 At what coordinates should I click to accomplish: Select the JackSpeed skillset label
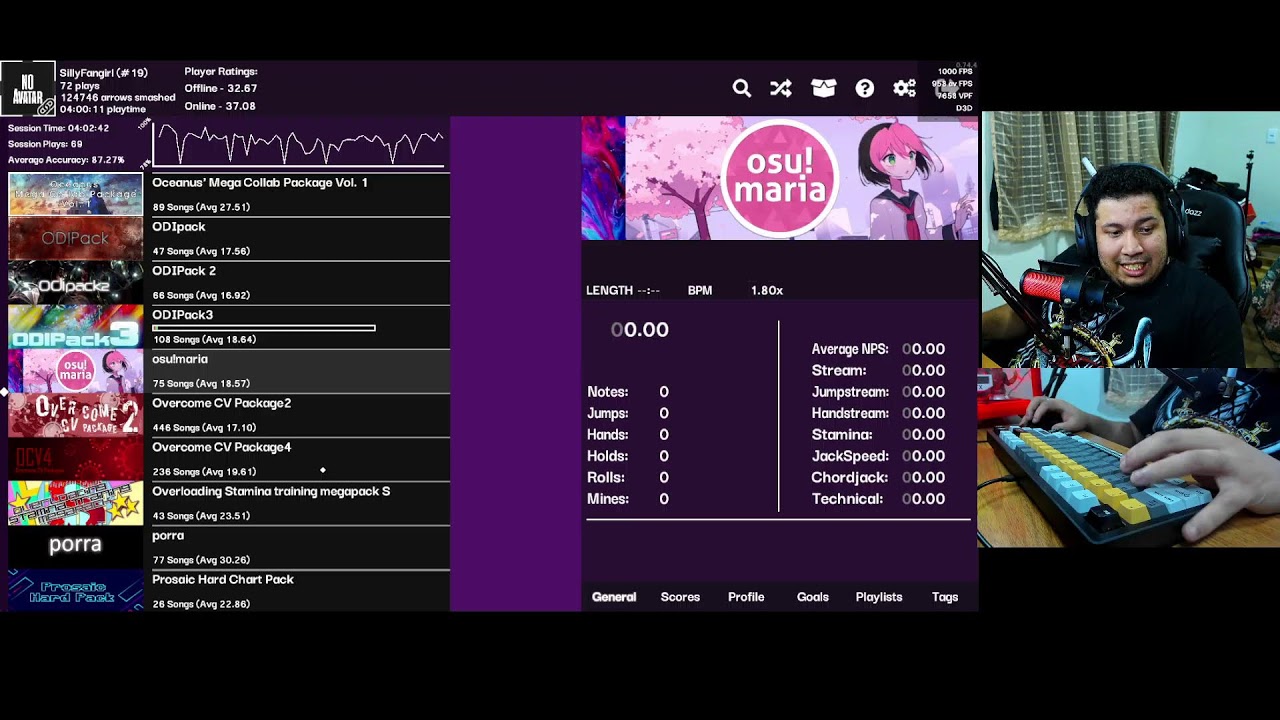tap(850, 456)
